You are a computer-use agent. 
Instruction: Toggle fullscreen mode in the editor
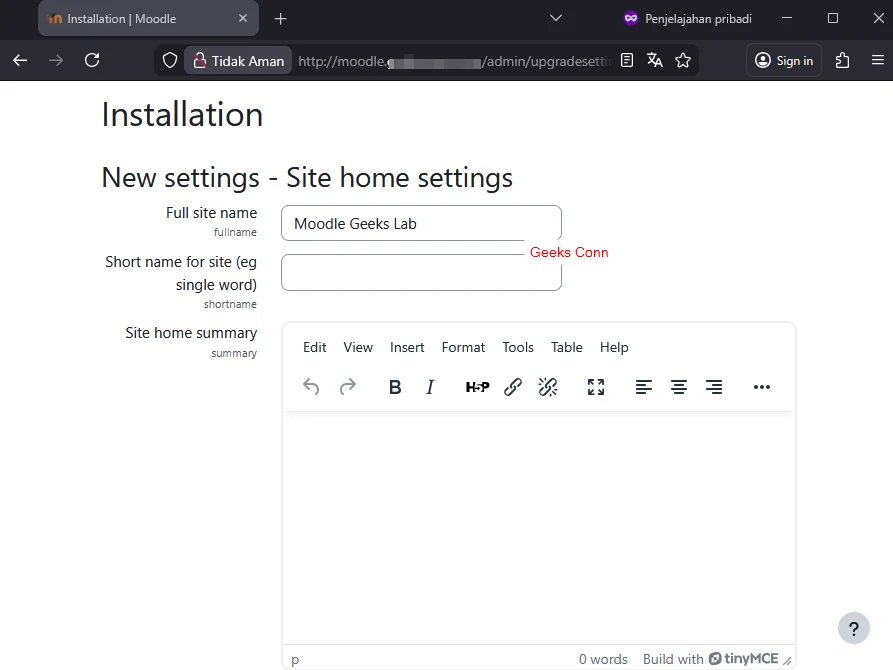pyautogui.click(x=595, y=387)
